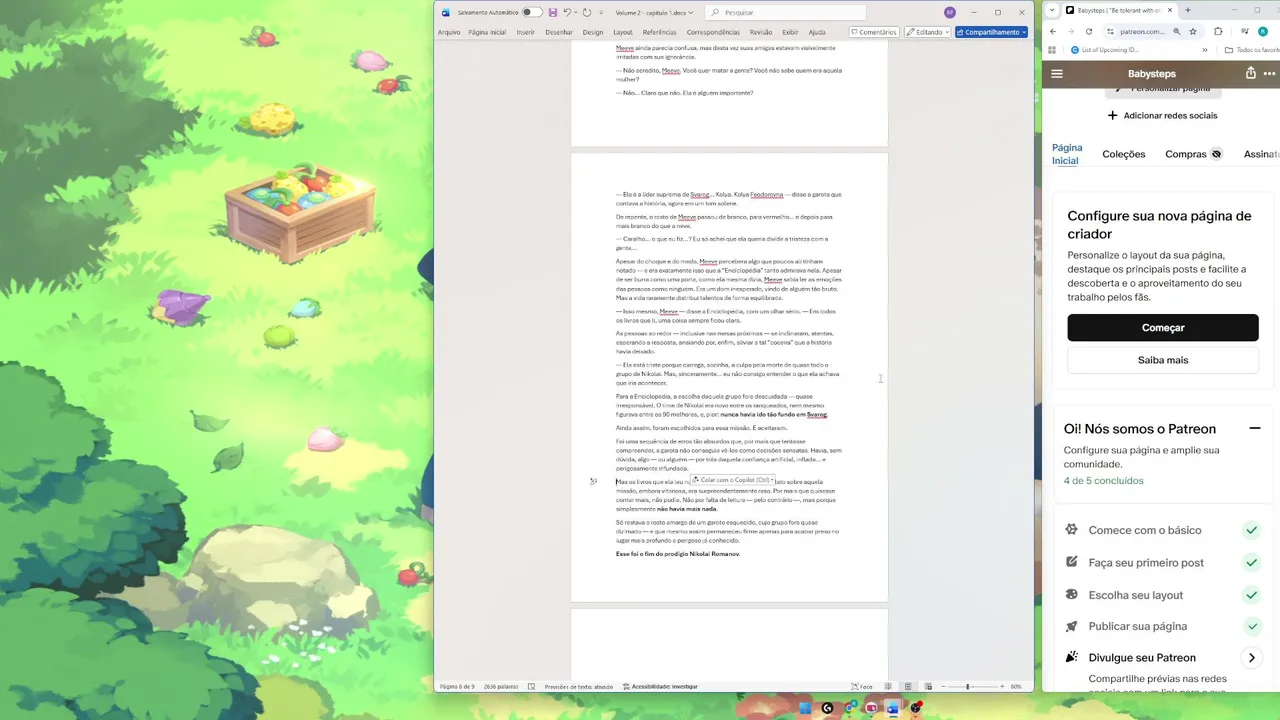Viewport: 1280px width, 720px height.
Task: Click the Saiba mais button on Patreon
Action: (1163, 360)
